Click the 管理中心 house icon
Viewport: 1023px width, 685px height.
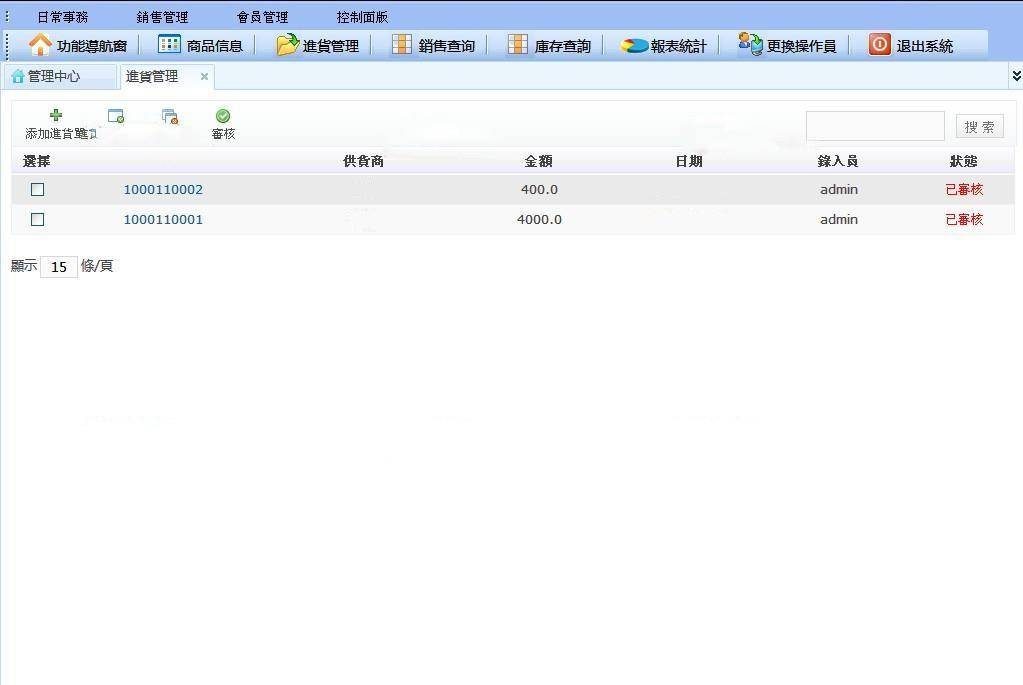point(18,77)
